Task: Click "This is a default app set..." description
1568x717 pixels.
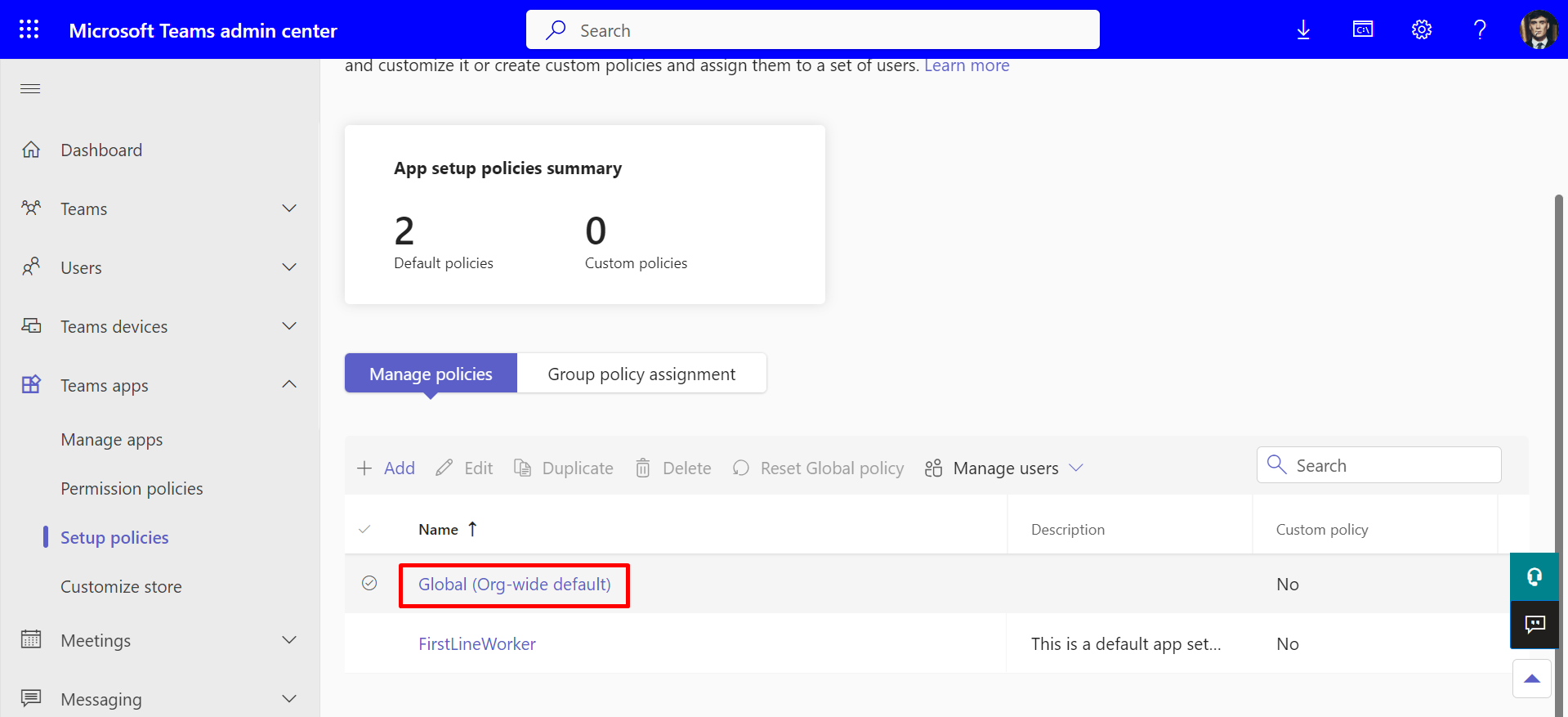Action: tap(1126, 644)
